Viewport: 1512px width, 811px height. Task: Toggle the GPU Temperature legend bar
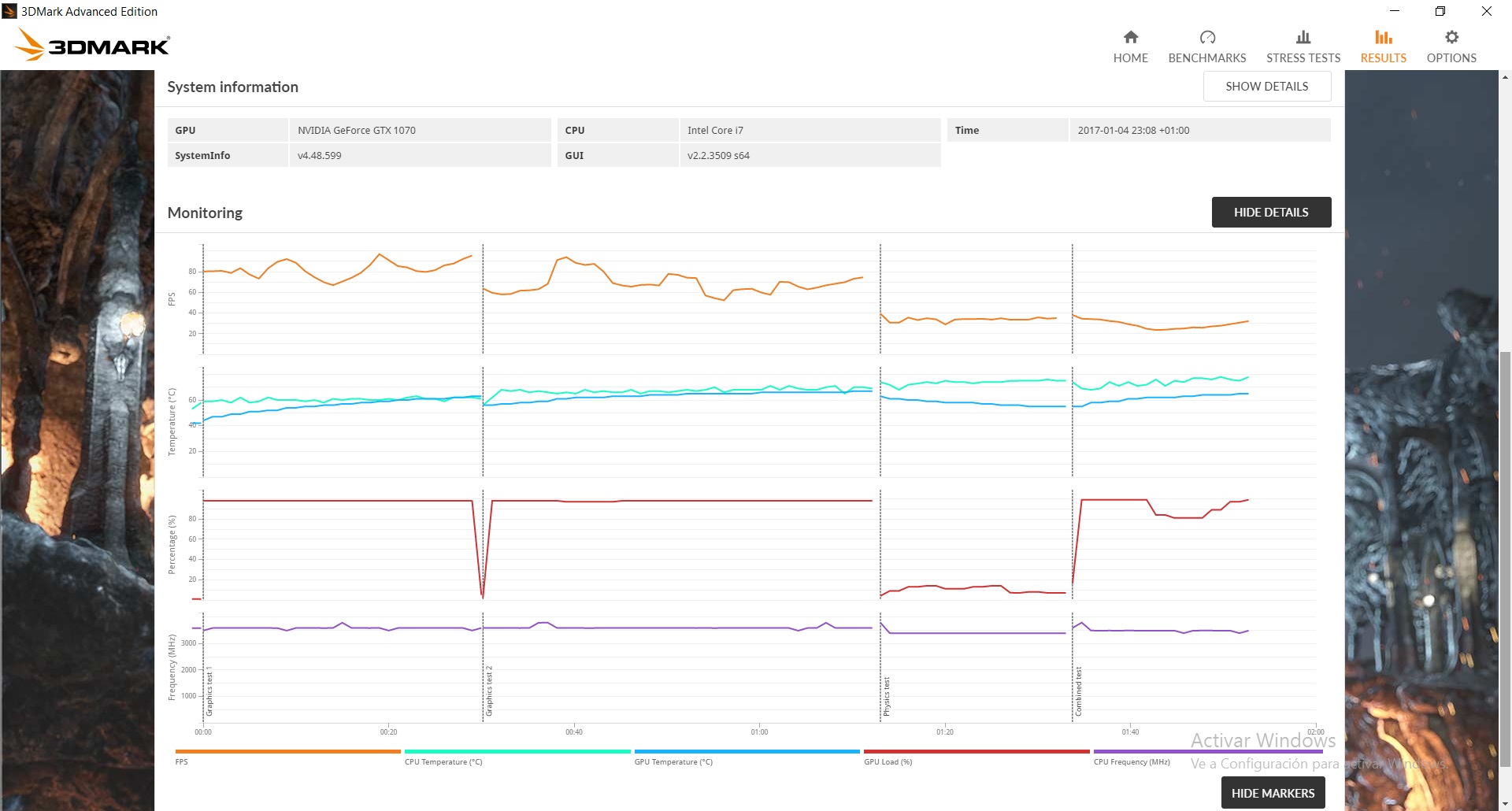click(747, 751)
